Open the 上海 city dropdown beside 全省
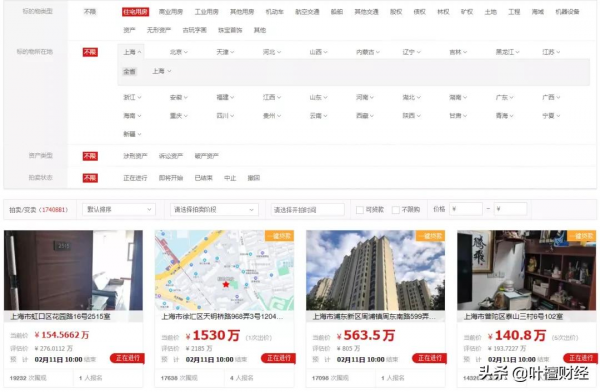 (x=161, y=71)
